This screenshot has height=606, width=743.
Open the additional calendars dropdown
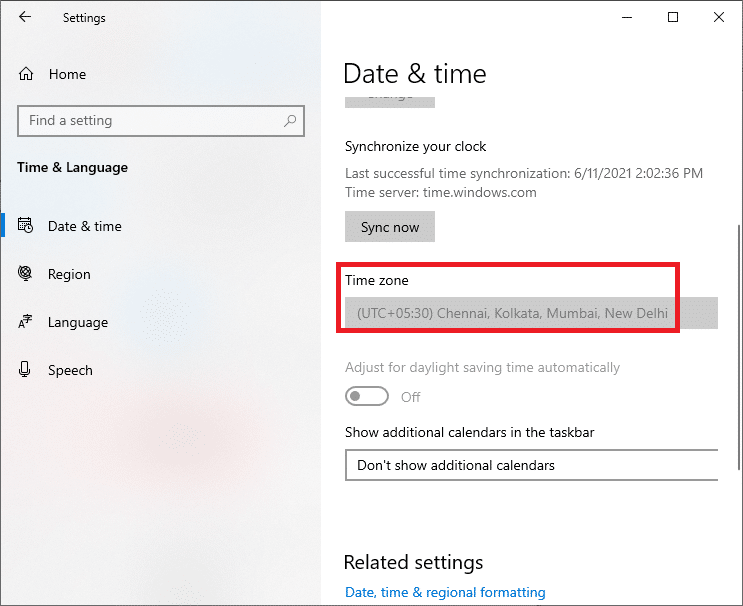(x=531, y=465)
